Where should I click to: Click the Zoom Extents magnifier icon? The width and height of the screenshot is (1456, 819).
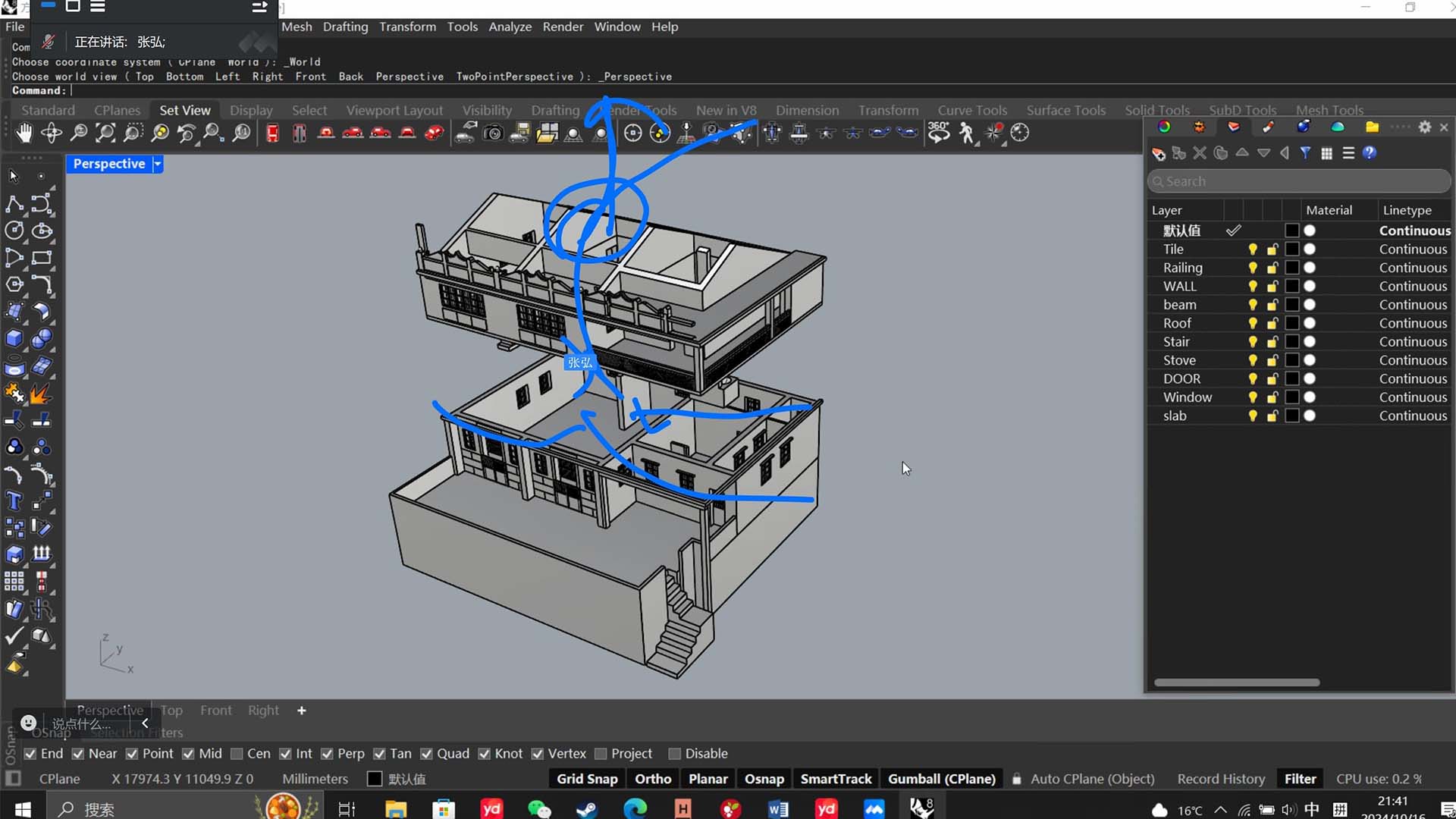click(x=105, y=133)
